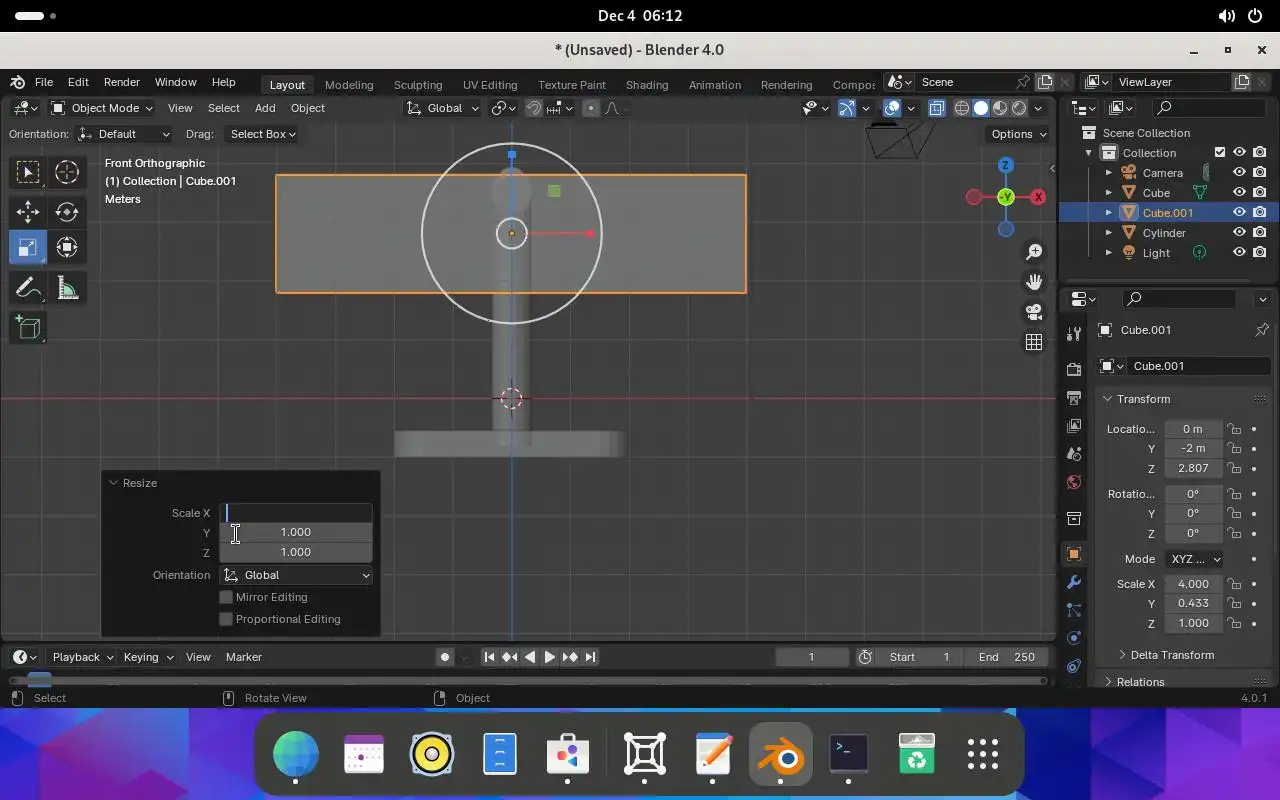Open the Options popover button

[1018, 134]
